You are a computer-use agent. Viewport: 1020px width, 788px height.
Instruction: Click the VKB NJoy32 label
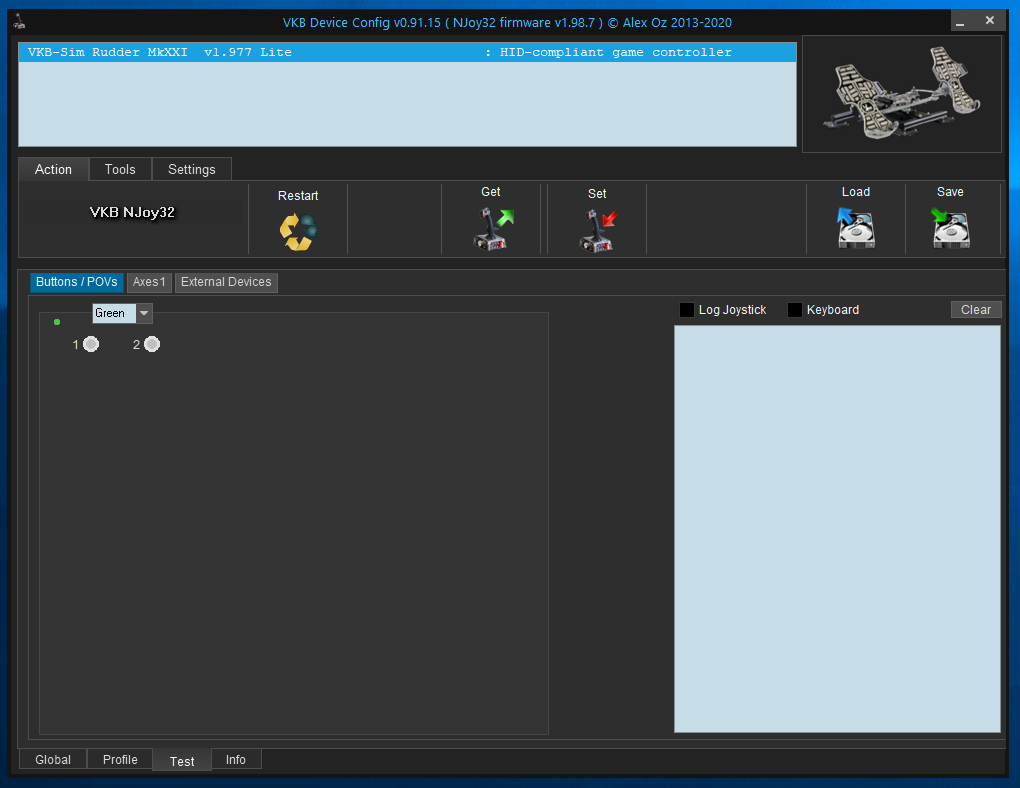[x=132, y=212]
